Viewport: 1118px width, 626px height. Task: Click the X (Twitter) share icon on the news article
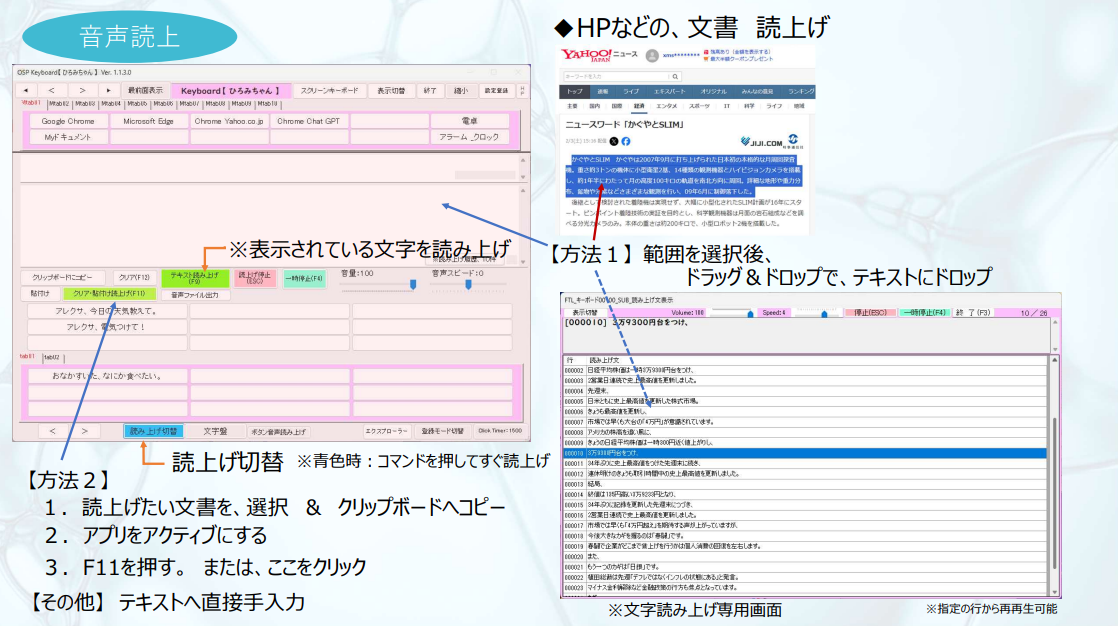tap(614, 141)
